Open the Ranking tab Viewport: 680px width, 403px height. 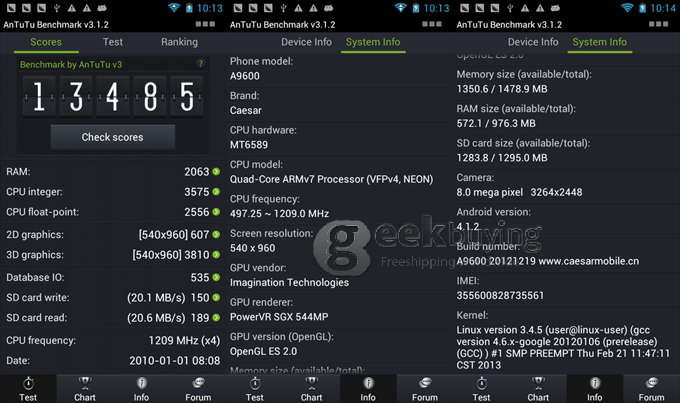pyautogui.click(x=180, y=42)
